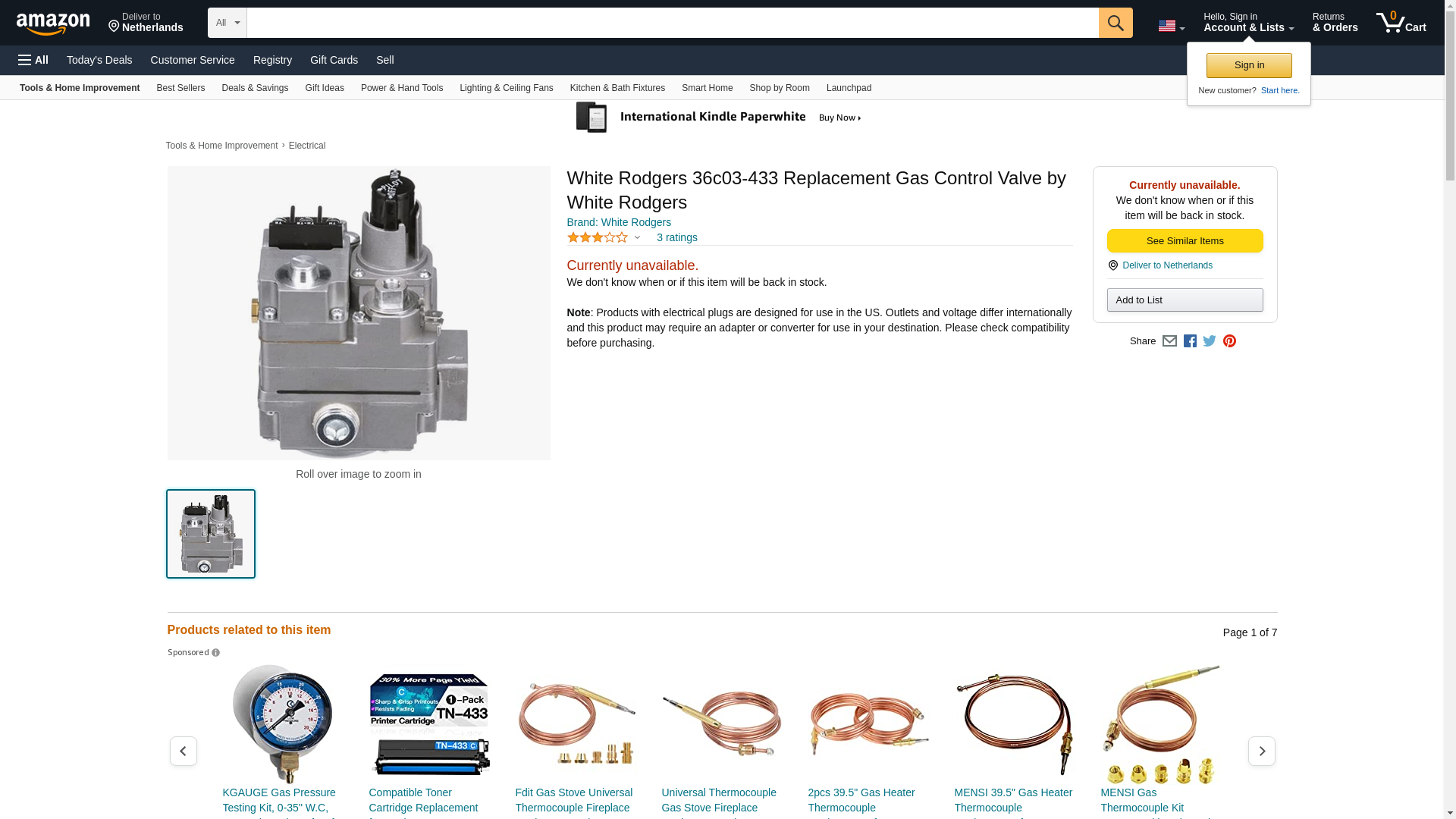Open the 3 ratings link
Screen dimensions: 1456x819
(x=676, y=238)
